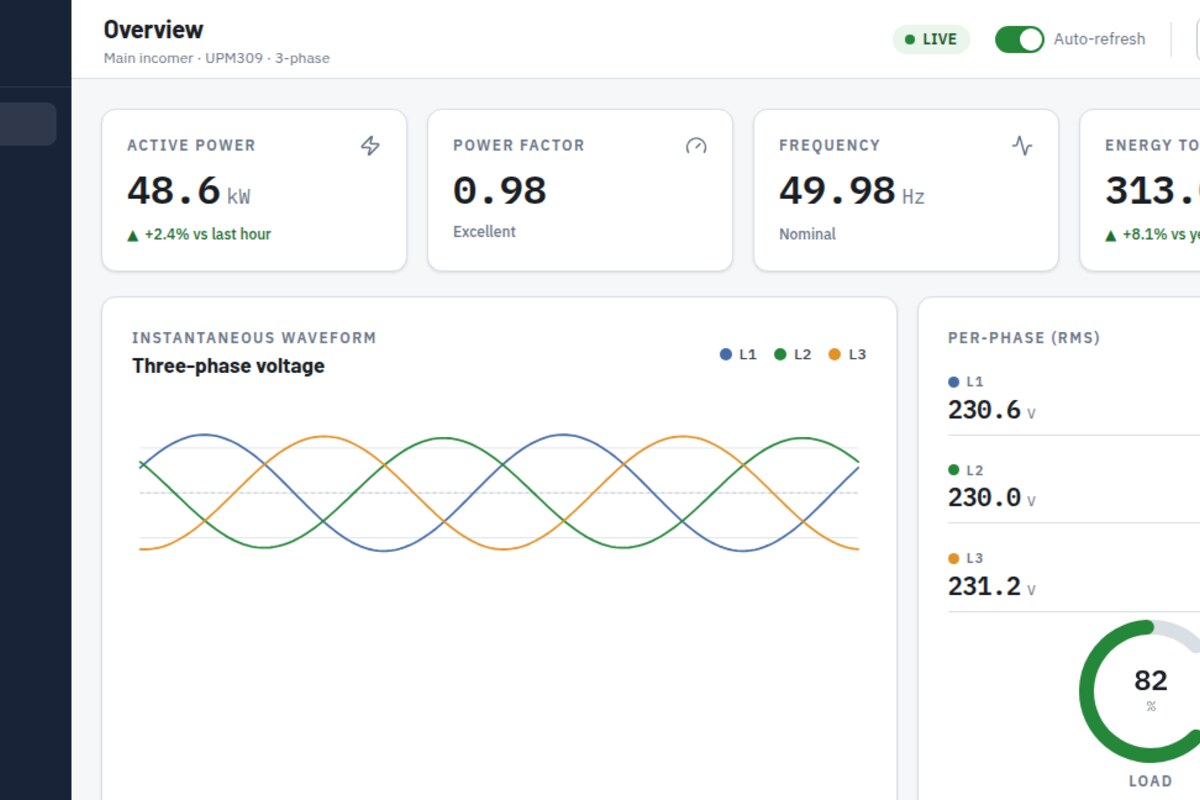The width and height of the screenshot is (1200, 800).
Task: Click the highlighted sidebar item
Action: (28, 124)
